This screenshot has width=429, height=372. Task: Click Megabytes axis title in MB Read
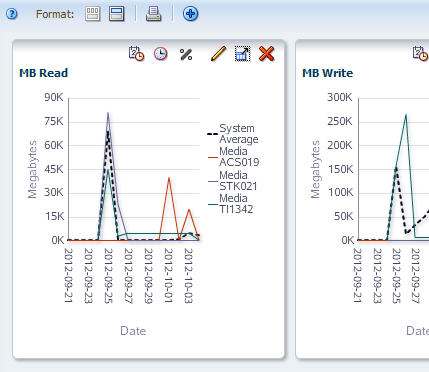[32, 169]
